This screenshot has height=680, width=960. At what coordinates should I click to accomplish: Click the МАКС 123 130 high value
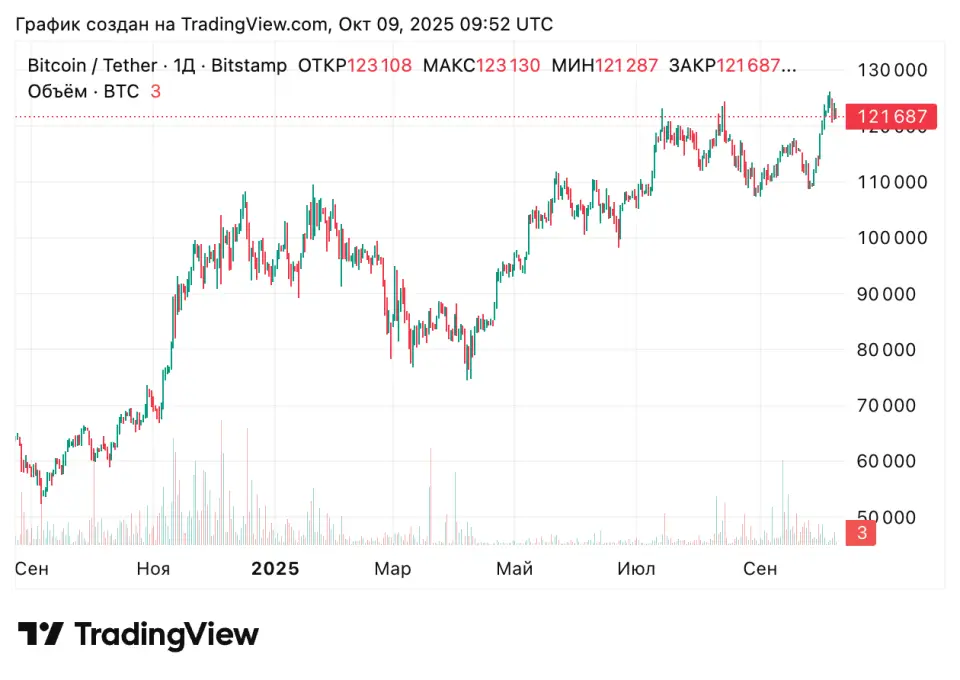click(481, 66)
